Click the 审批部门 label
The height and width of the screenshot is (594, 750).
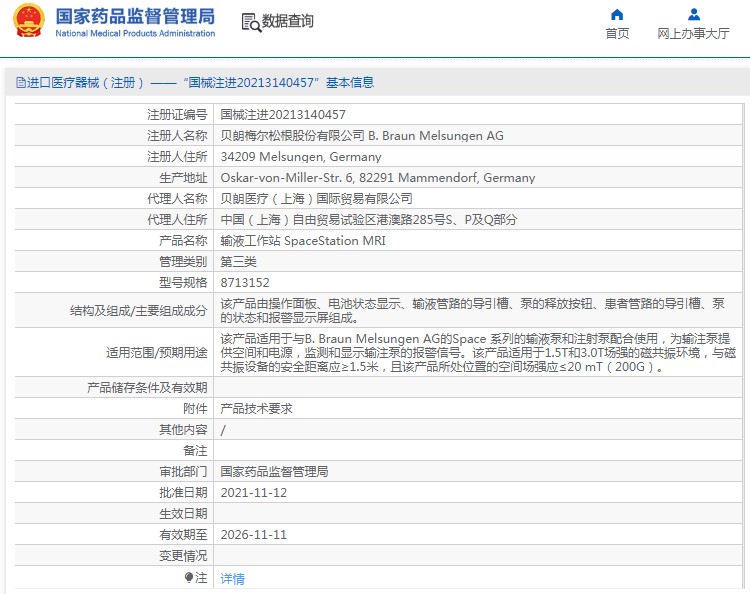click(x=183, y=472)
